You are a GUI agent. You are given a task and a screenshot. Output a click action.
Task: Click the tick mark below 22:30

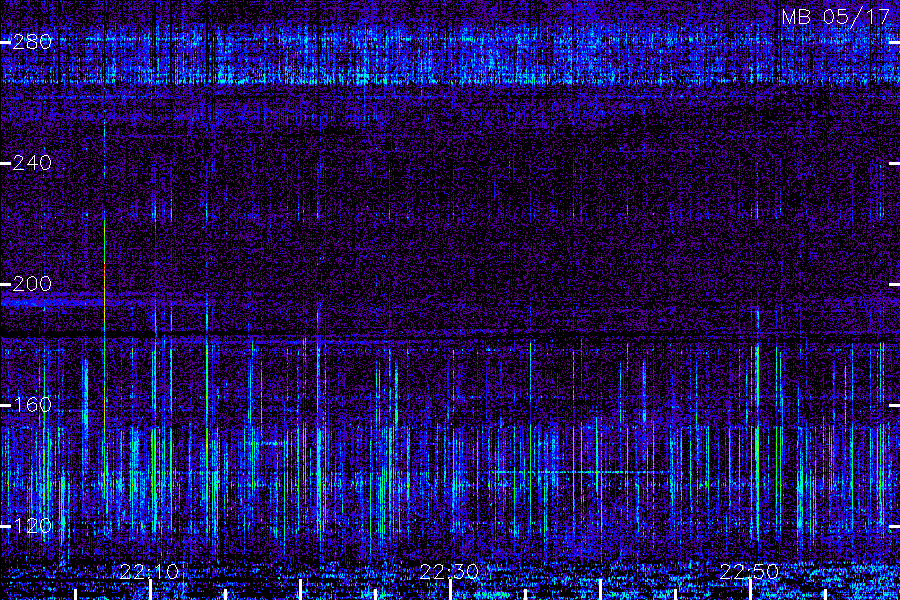pyautogui.click(x=451, y=590)
